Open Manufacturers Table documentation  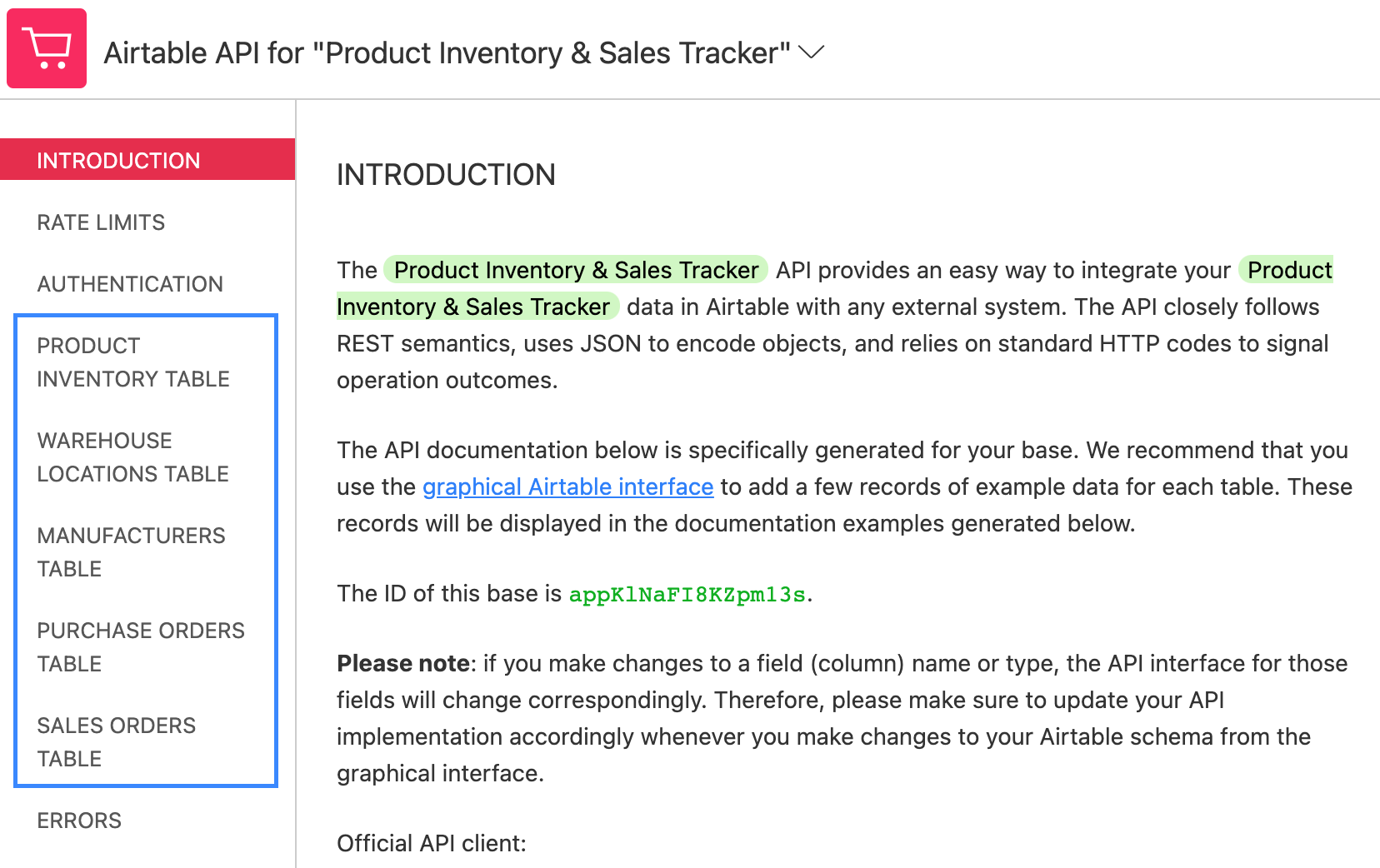click(x=131, y=552)
